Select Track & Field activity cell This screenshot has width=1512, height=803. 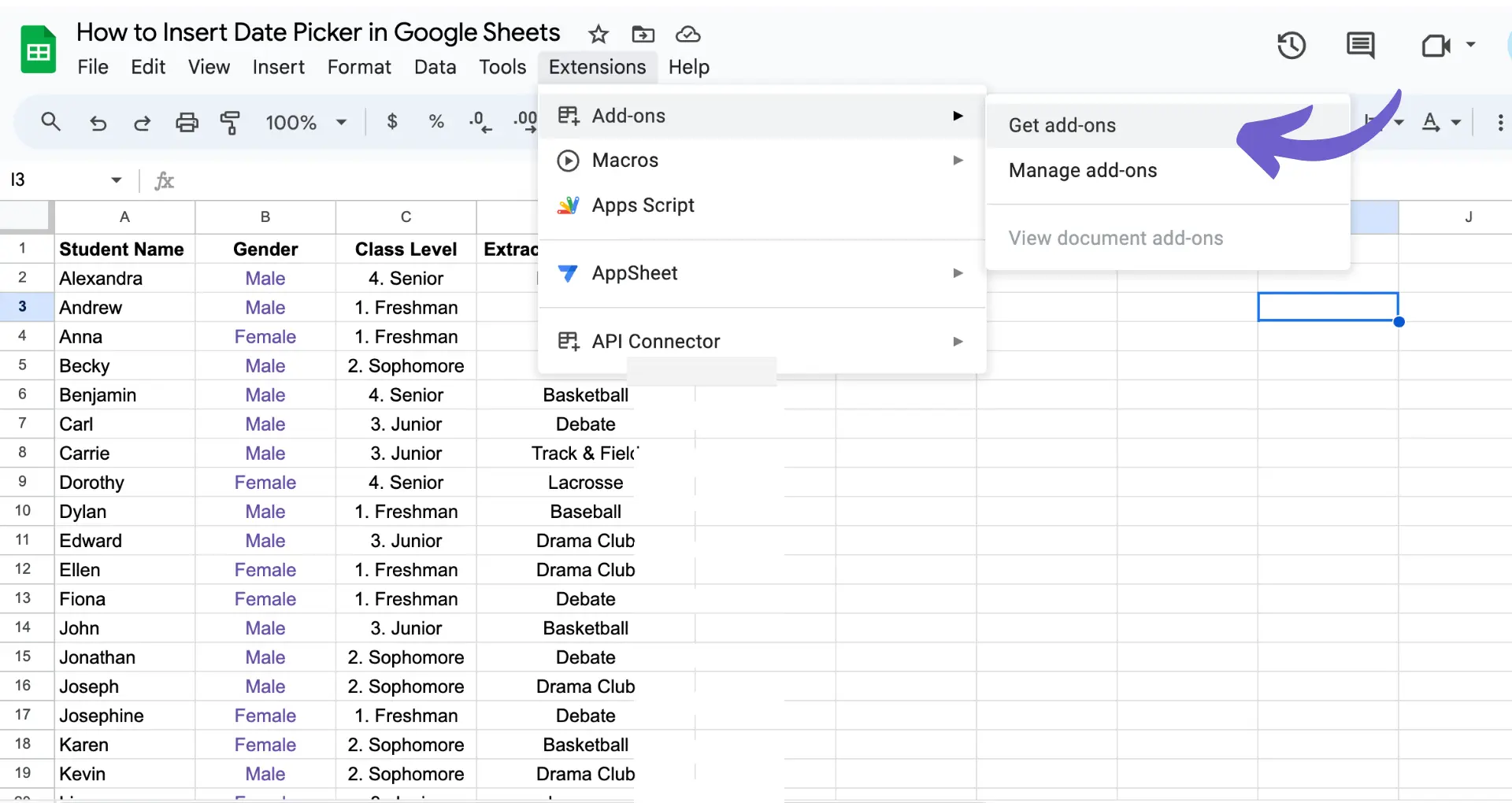tap(585, 453)
